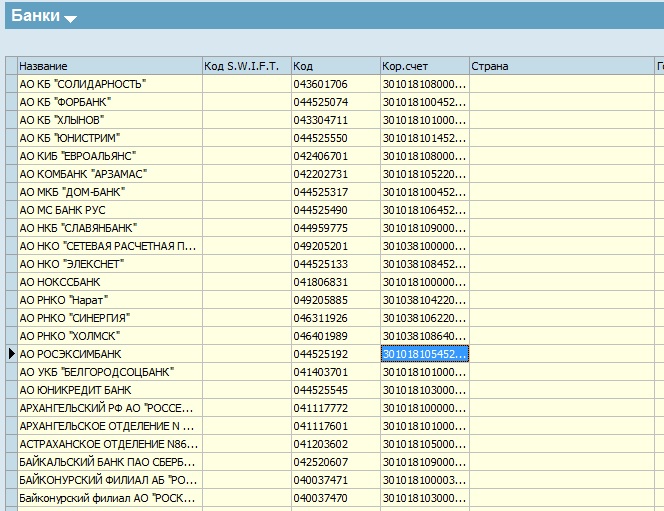Select АО НКО "ЭЛЕКСНЕТ" name cell
This screenshot has width=664, height=511.
click(110, 264)
